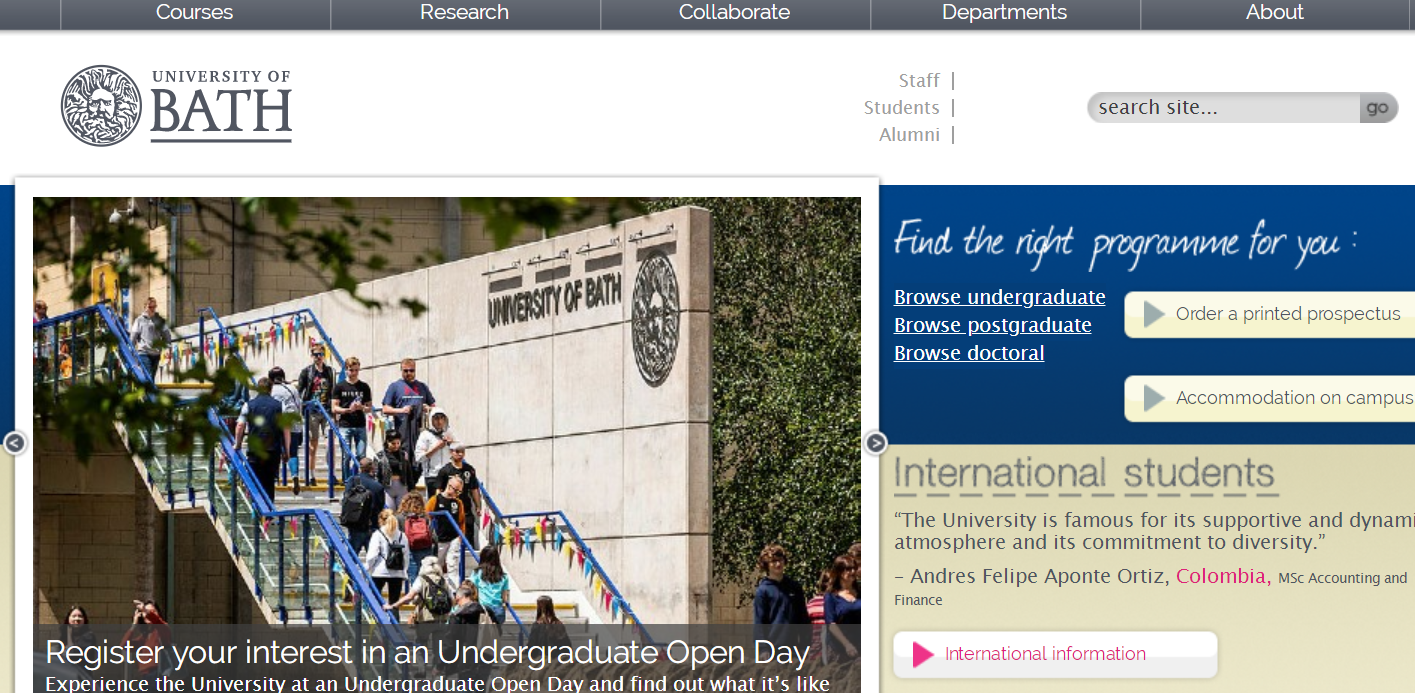Open Browse undergraduate programmes link

click(999, 298)
